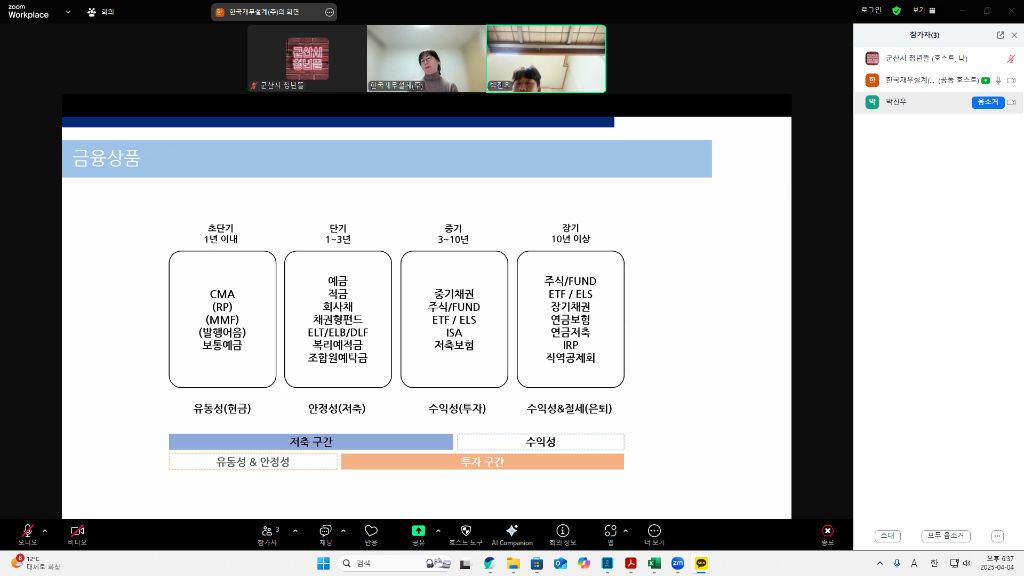
Task: Open the Apps icon in the toolbar
Action: coord(609,530)
